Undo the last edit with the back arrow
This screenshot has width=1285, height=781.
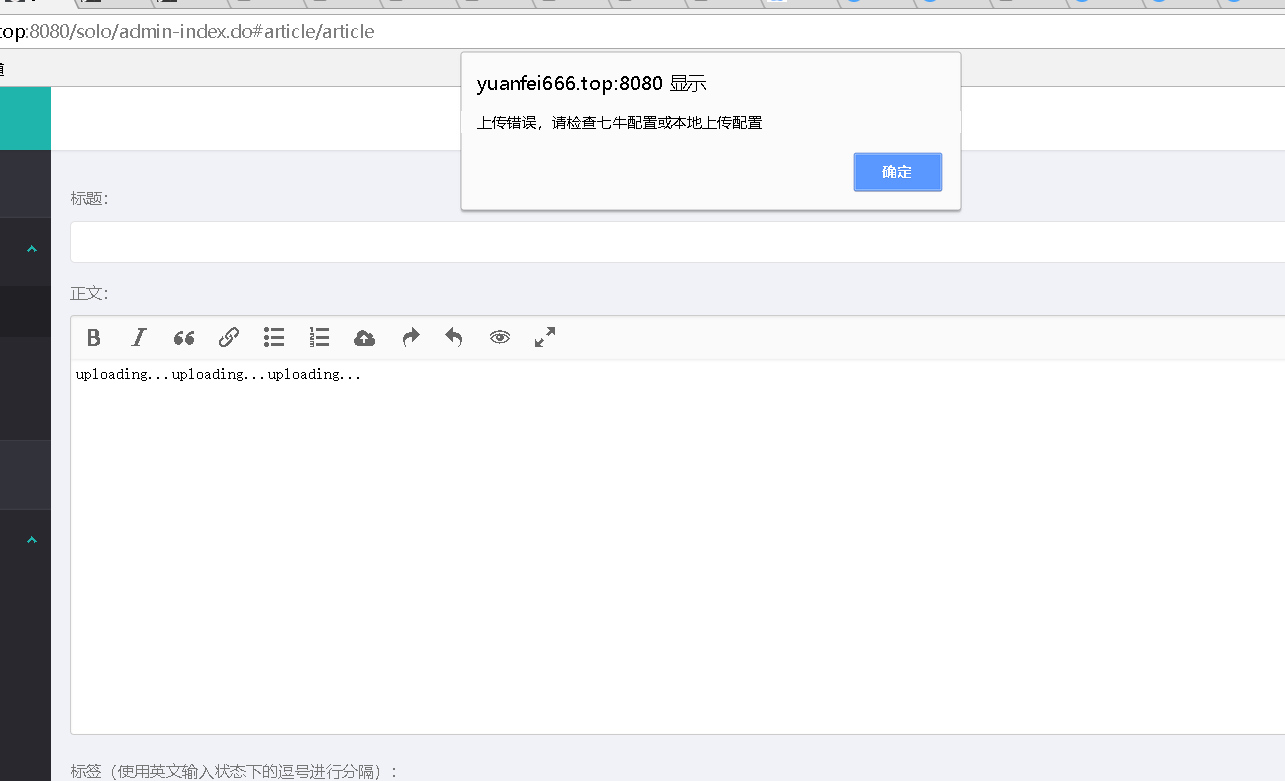454,338
